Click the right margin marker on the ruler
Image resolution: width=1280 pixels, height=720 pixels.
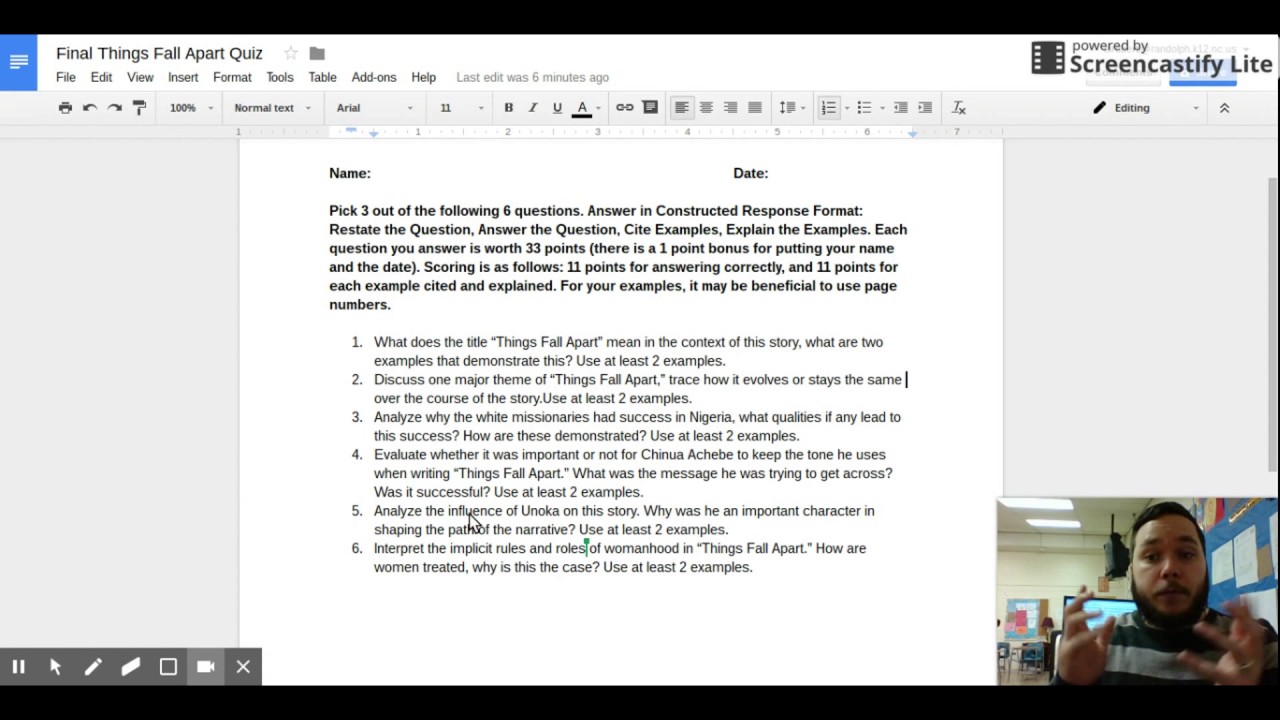coord(912,133)
